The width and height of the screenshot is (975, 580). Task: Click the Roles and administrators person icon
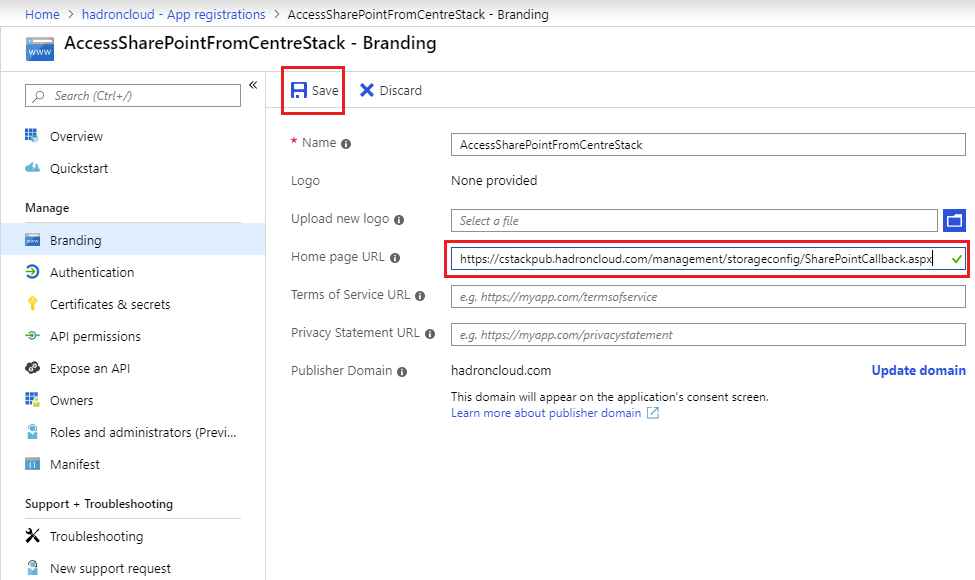coord(32,431)
